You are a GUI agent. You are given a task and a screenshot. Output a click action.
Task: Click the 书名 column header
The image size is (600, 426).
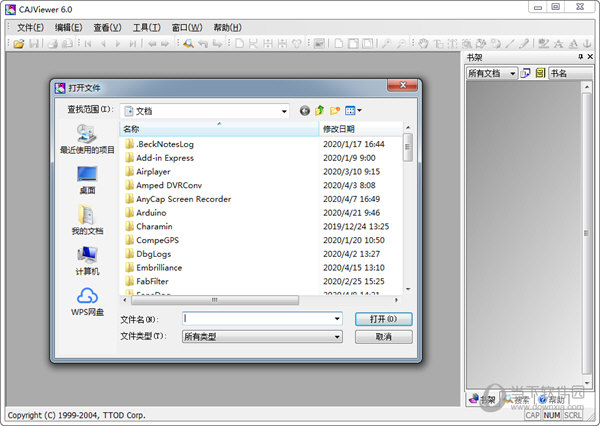point(570,73)
